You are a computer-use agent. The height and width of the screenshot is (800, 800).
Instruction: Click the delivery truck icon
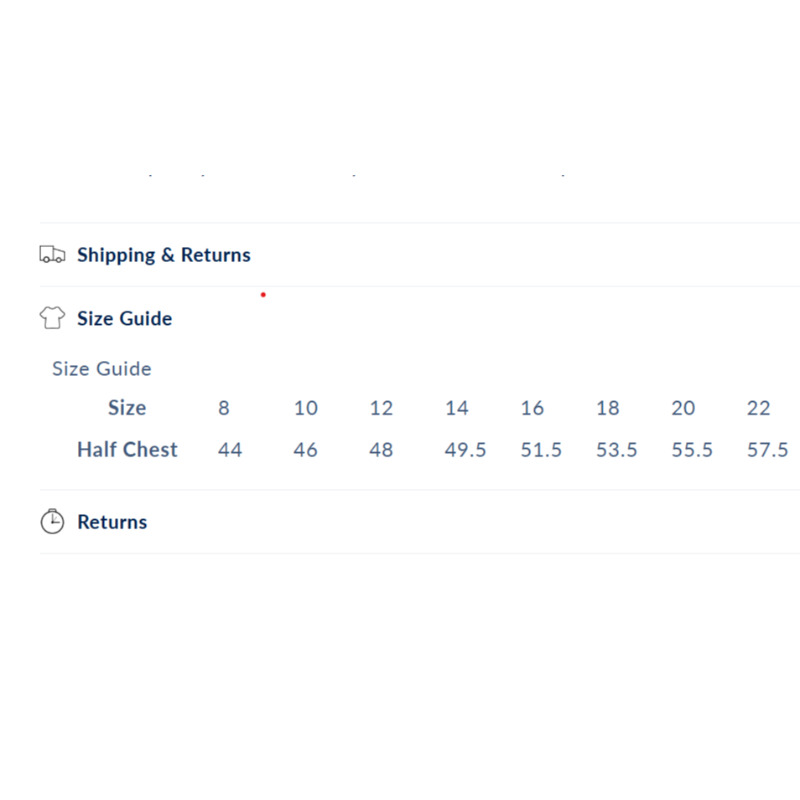[52, 255]
